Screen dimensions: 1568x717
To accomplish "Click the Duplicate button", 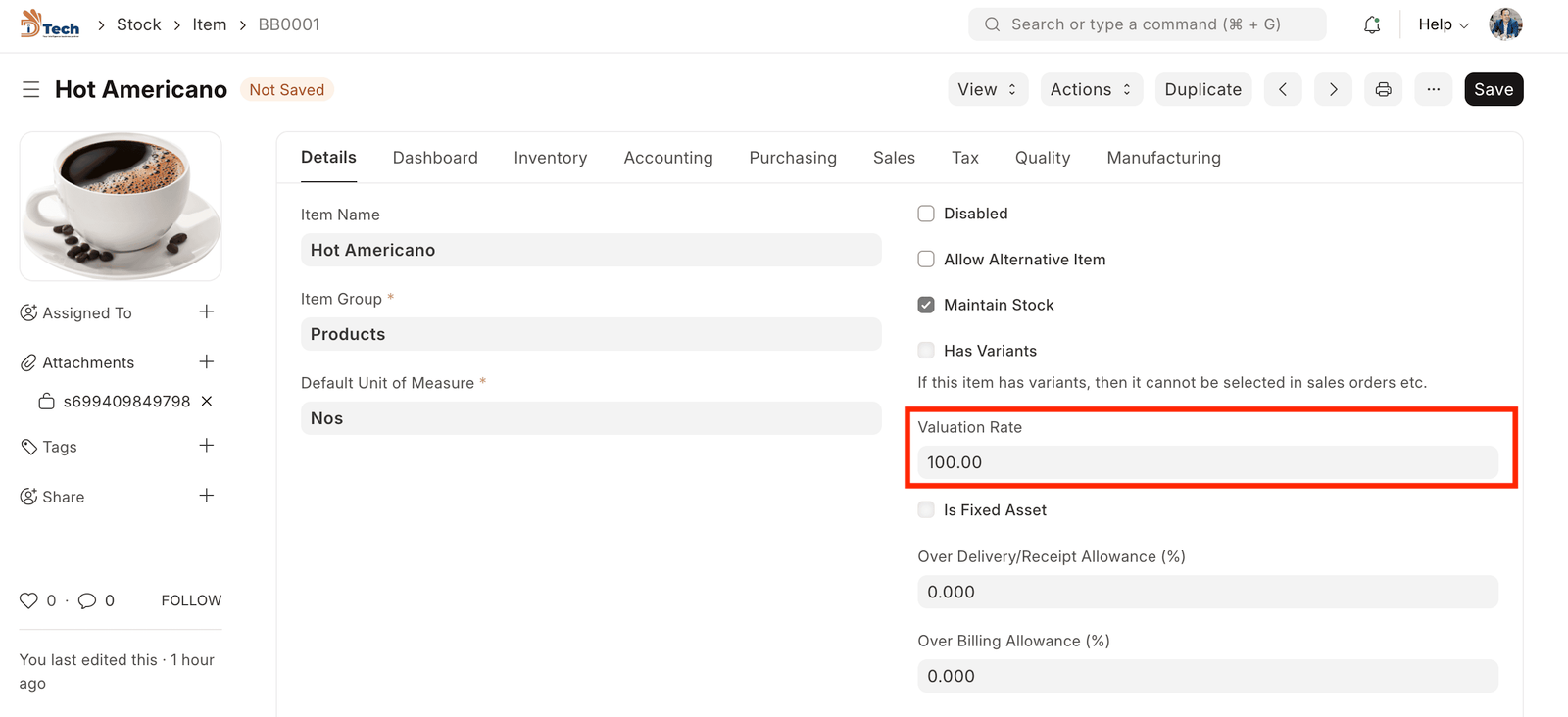I will click(x=1202, y=89).
